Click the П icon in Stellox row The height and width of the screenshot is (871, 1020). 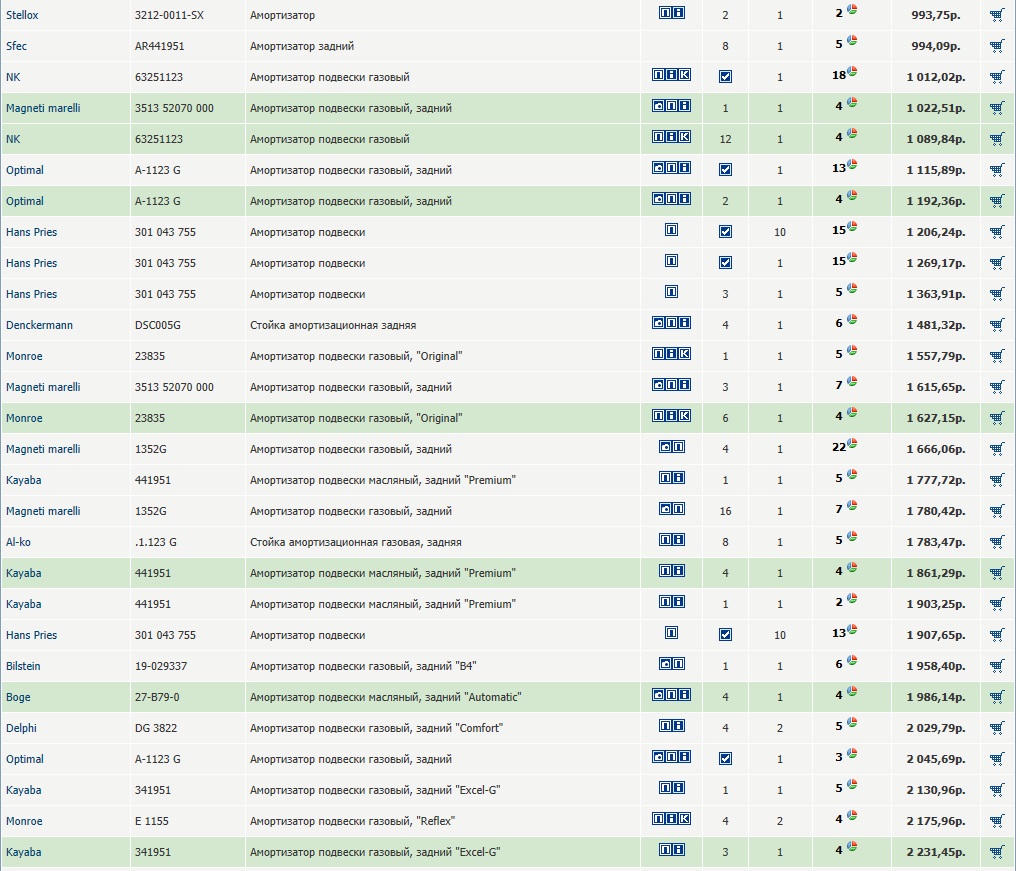(665, 14)
